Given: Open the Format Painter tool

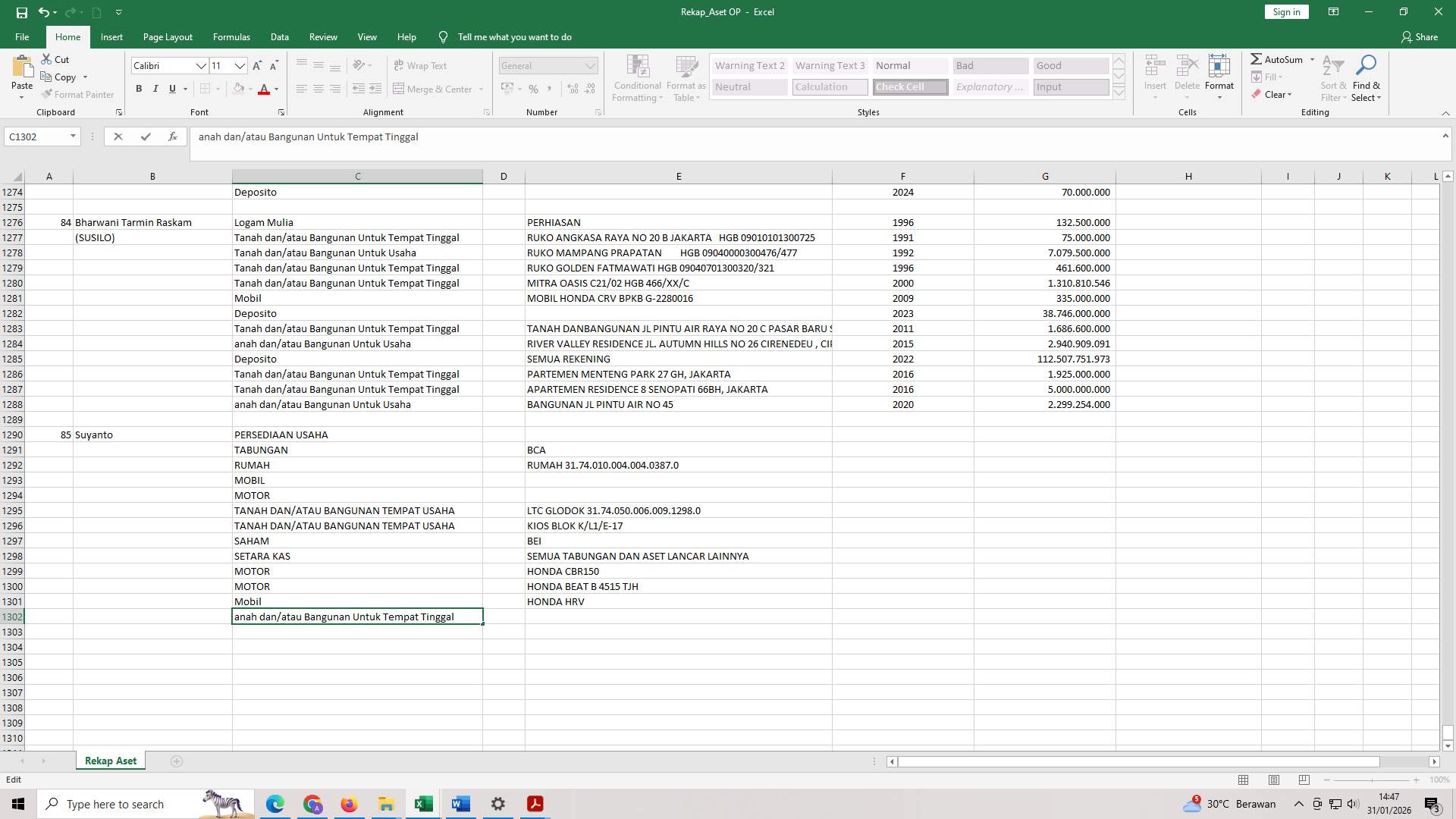Looking at the screenshot, I should 78,94.
